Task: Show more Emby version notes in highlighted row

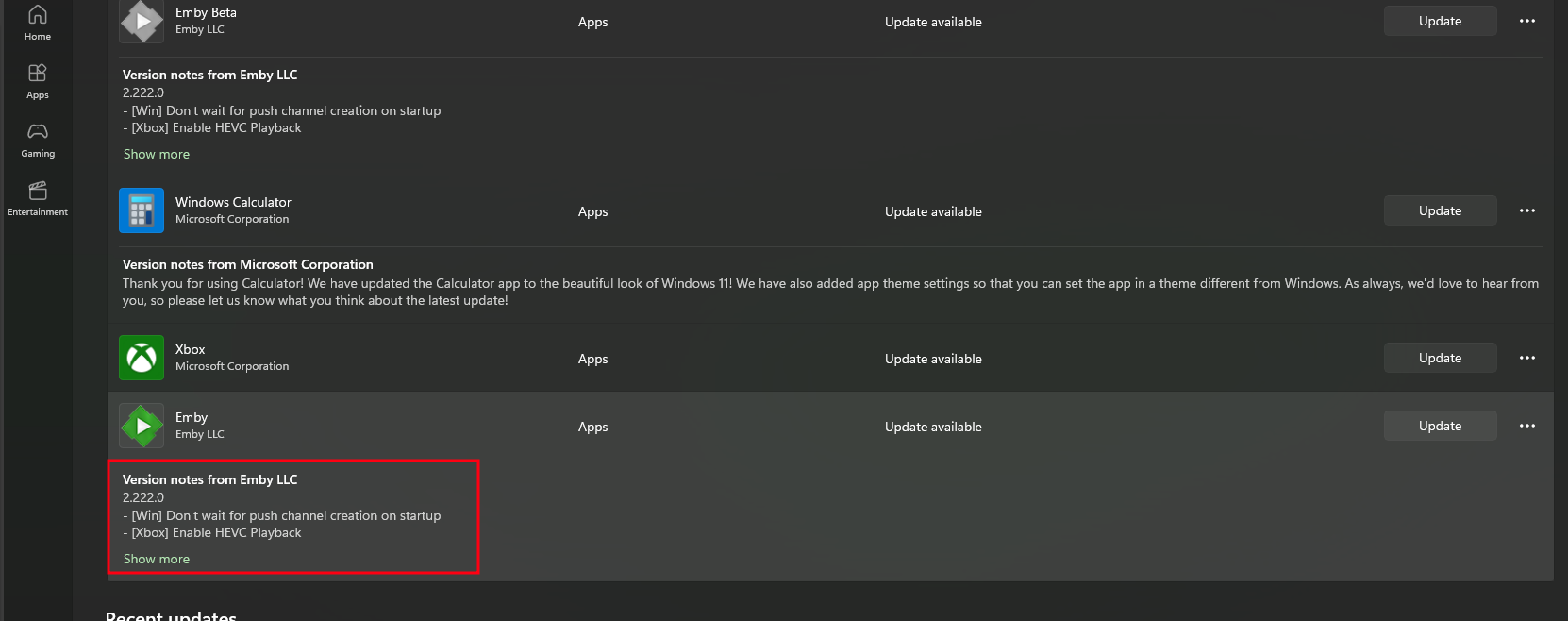Action: click(x=157, y=559)
